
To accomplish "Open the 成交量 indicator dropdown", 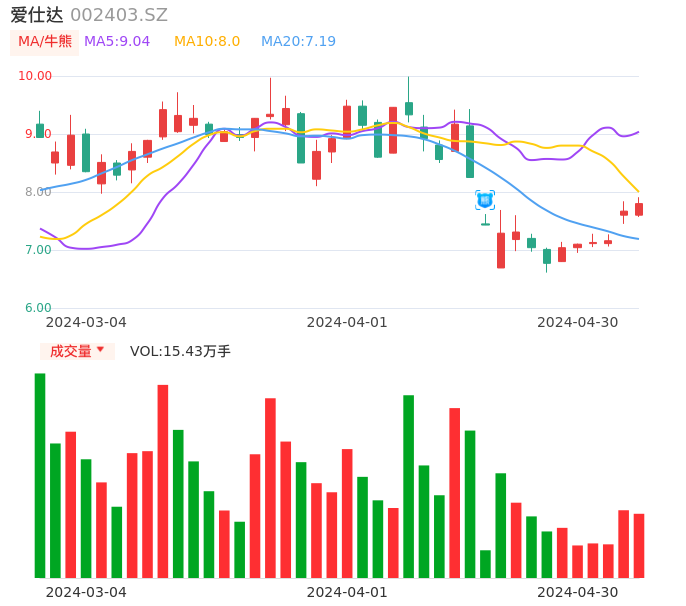I will (77, 351).
